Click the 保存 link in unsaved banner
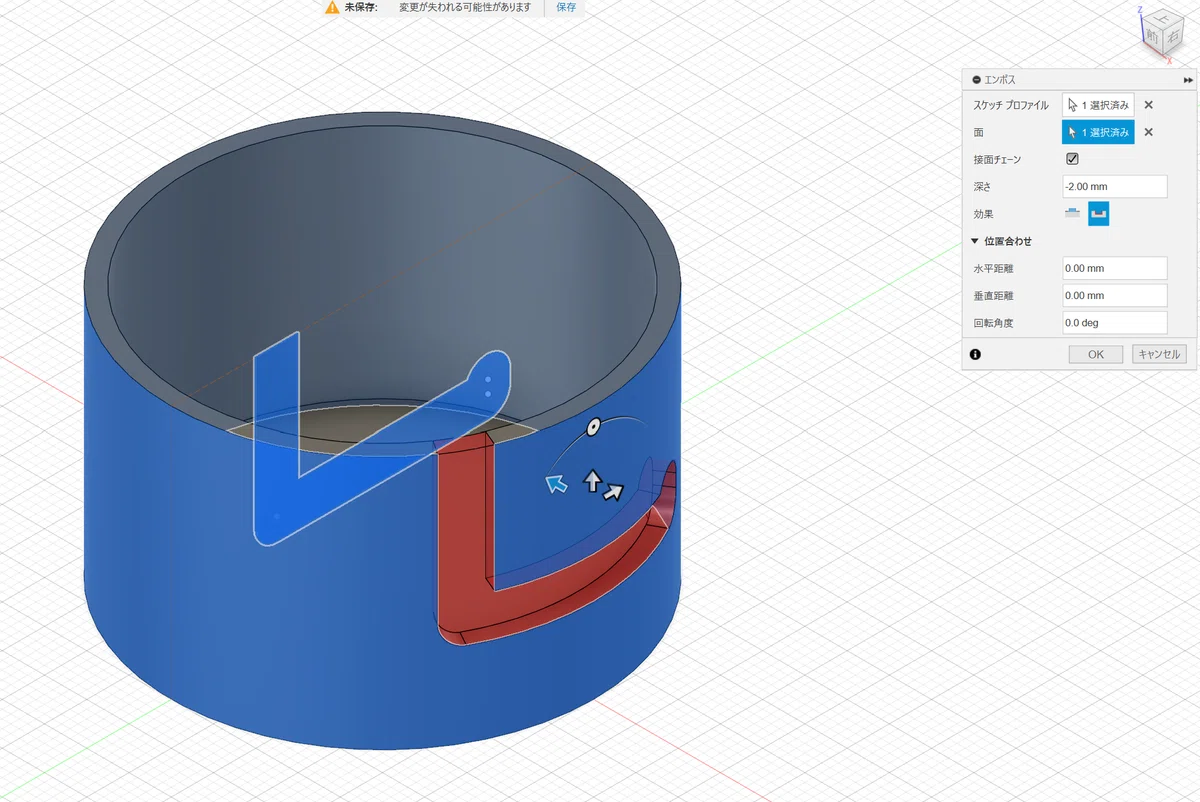Screen dimensions: 1200x802 click(x=566, y=7)
